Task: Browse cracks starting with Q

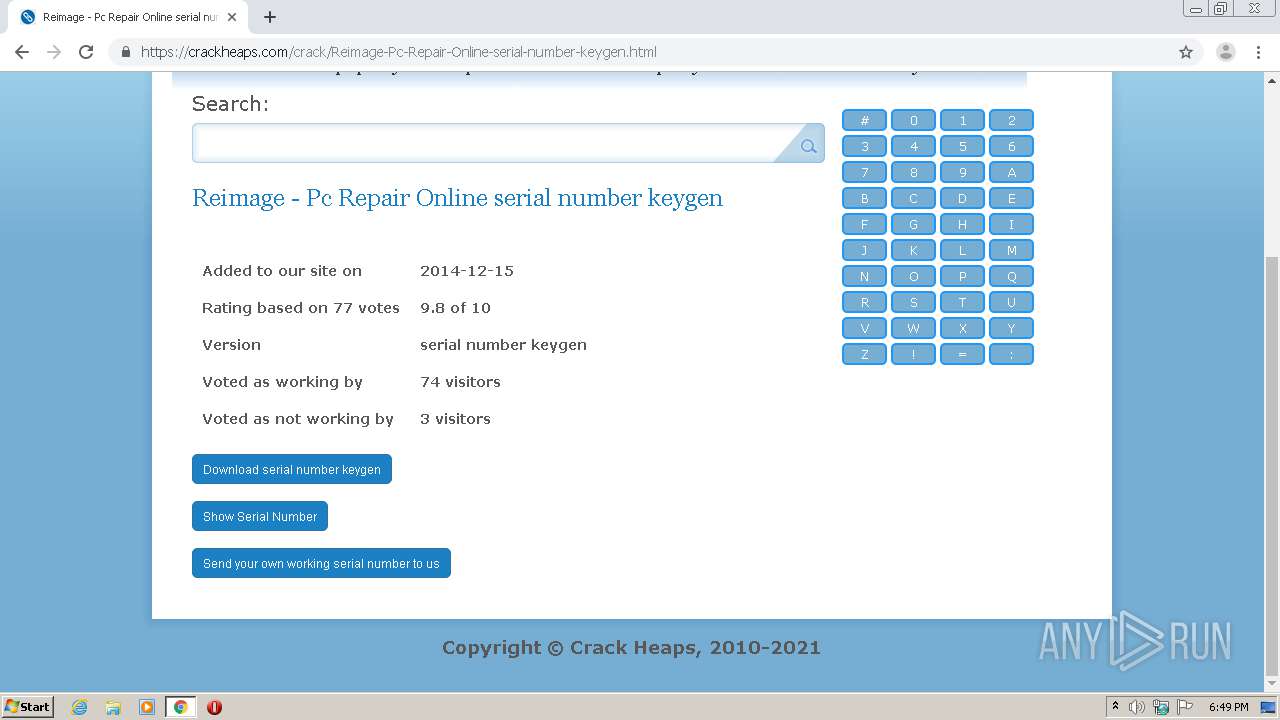Action: 1011,276
